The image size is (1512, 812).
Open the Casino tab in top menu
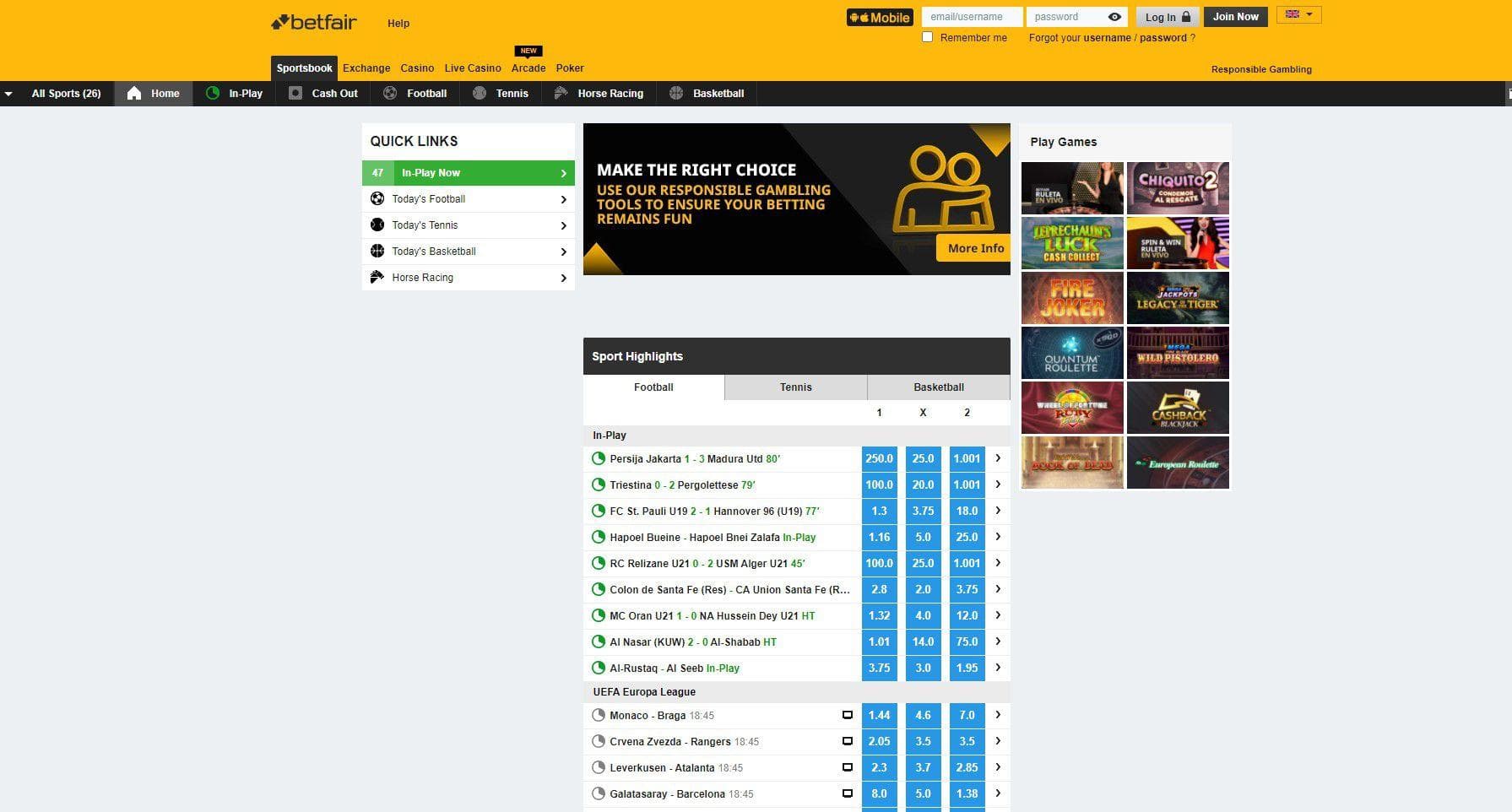[x=417, y=68]
